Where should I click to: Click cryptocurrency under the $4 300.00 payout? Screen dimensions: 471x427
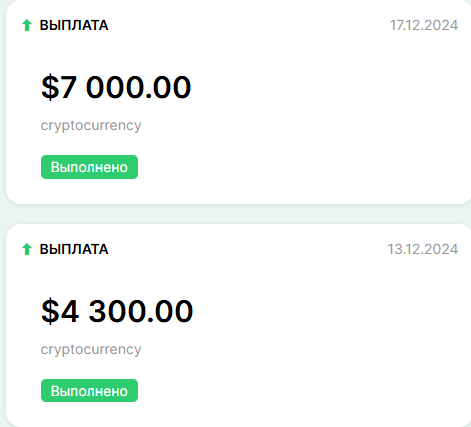point(91,350)
